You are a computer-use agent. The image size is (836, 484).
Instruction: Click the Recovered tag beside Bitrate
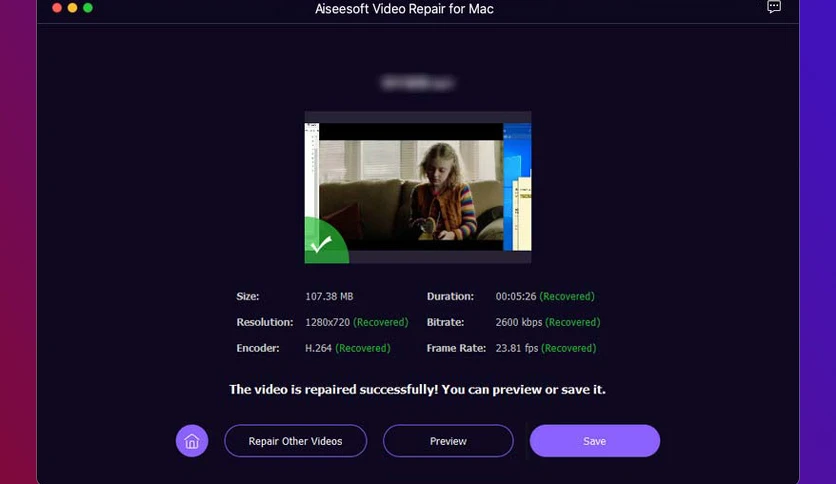(573, 322)
